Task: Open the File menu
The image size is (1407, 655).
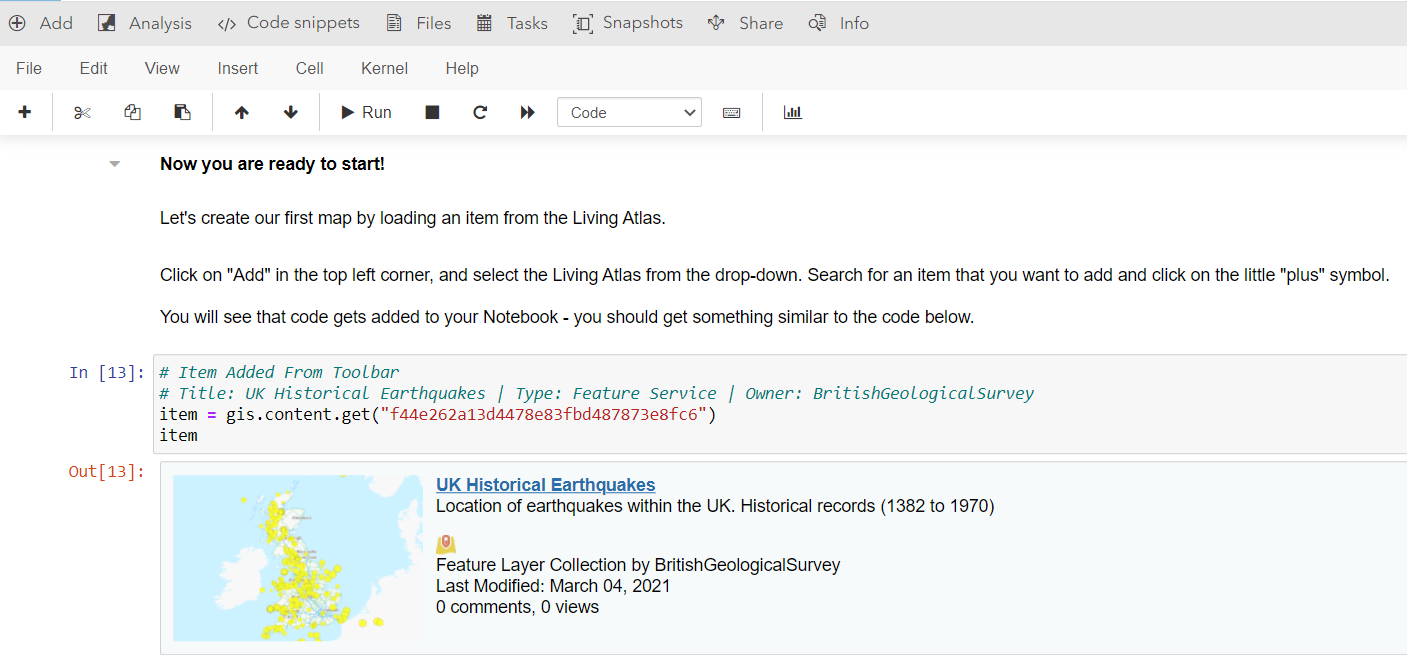Action: tap(29, 69)
